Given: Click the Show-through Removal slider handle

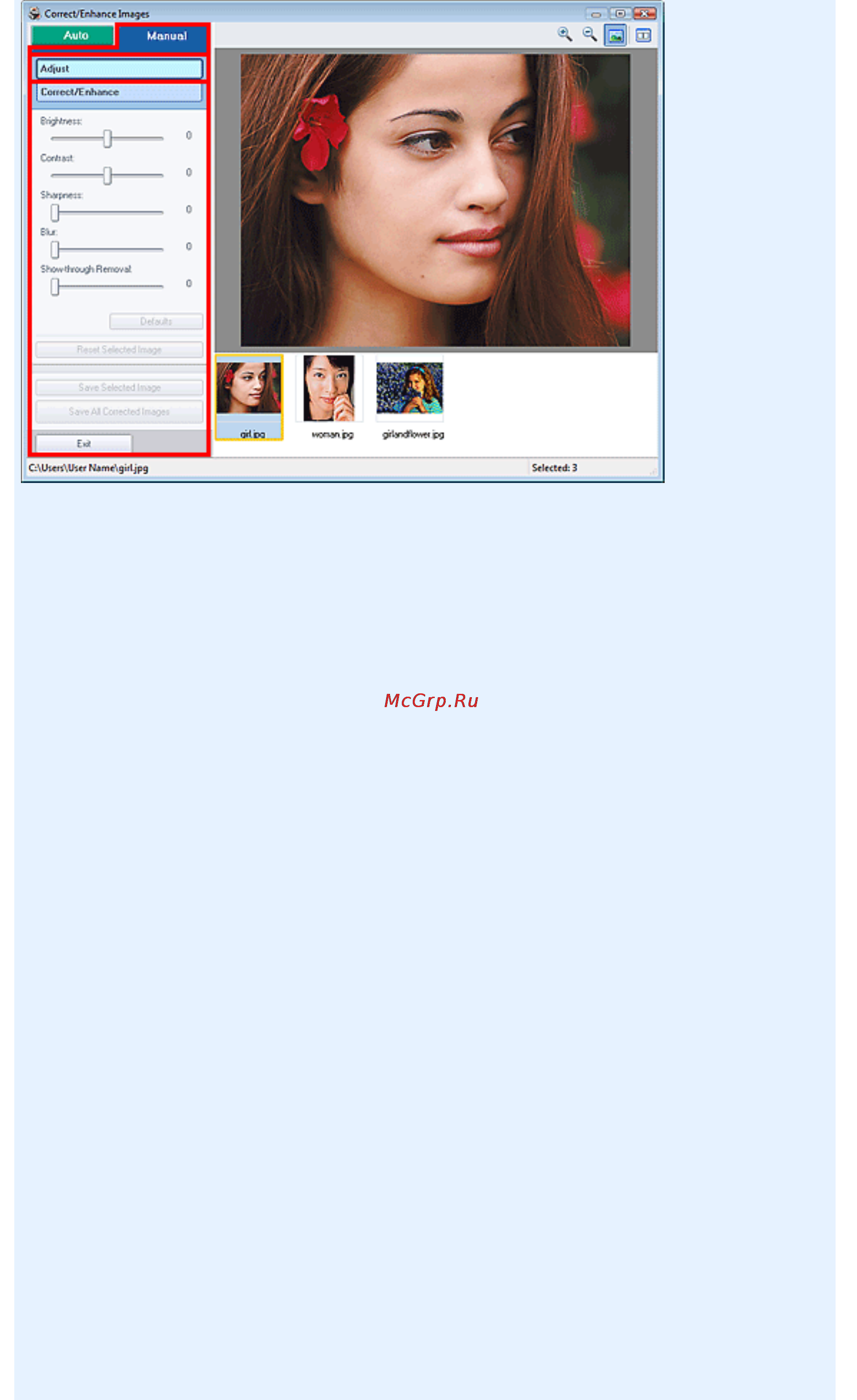Looking at the screenshot, I should (x=55, y=286).
